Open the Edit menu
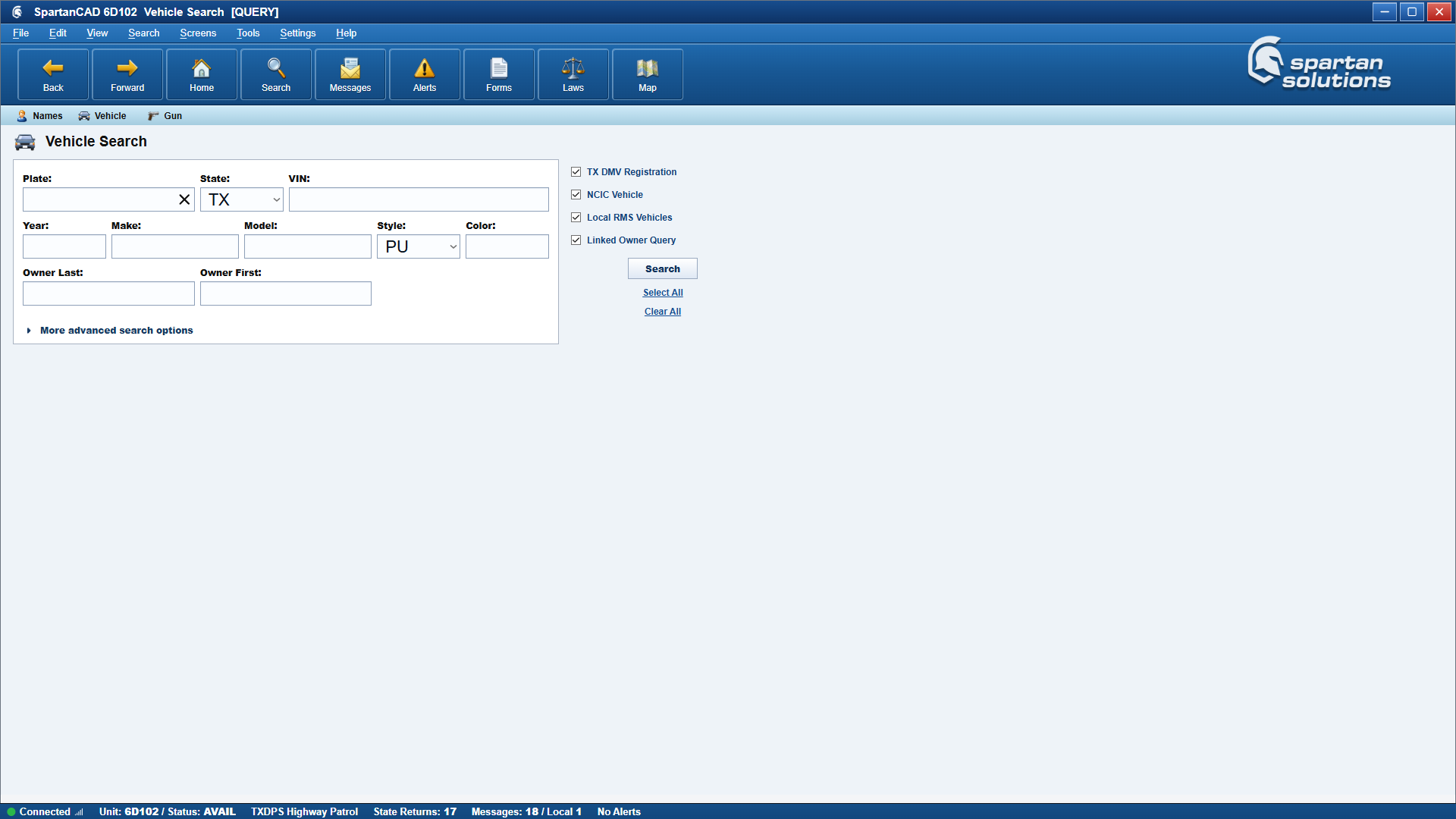The width and height of the screenshot is (1456, 819). (58, 33)
